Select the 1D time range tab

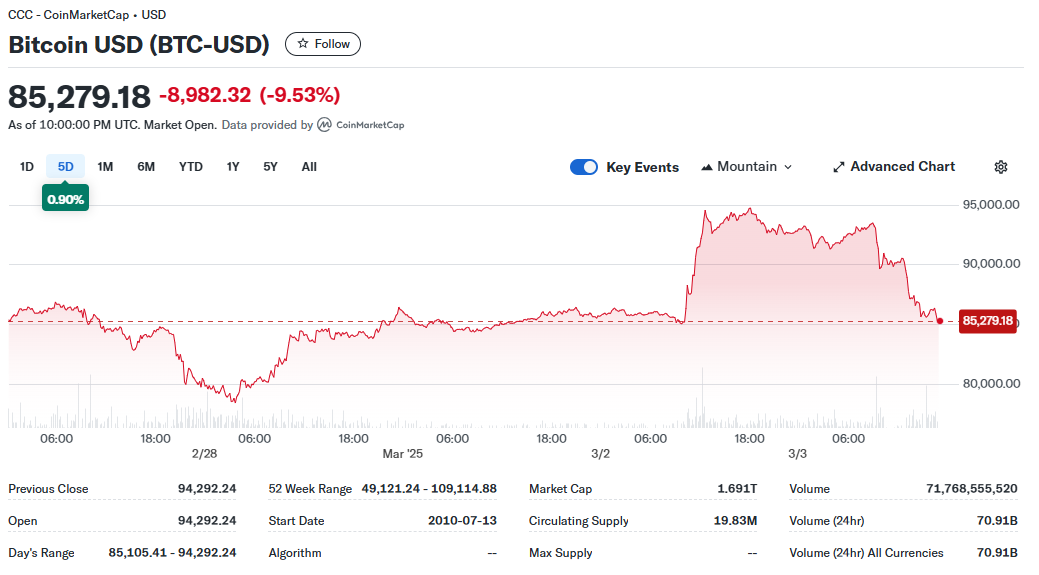click(x=27, y=167)
